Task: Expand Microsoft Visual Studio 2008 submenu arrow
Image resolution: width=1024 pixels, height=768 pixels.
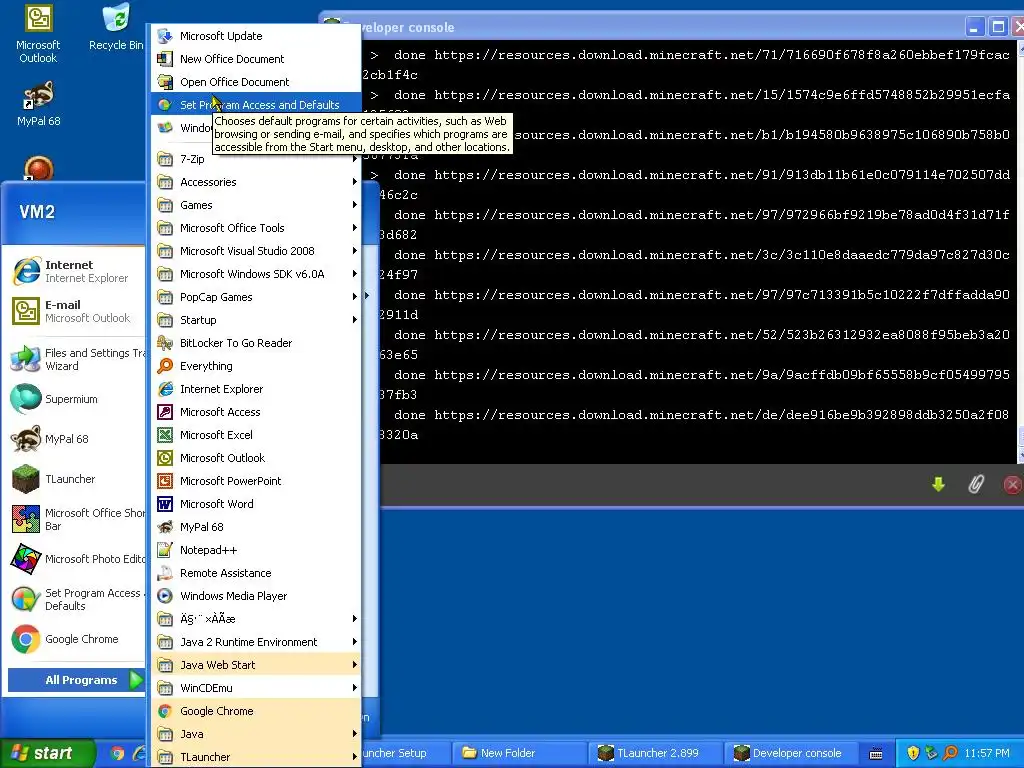Action: coord(355,251)
